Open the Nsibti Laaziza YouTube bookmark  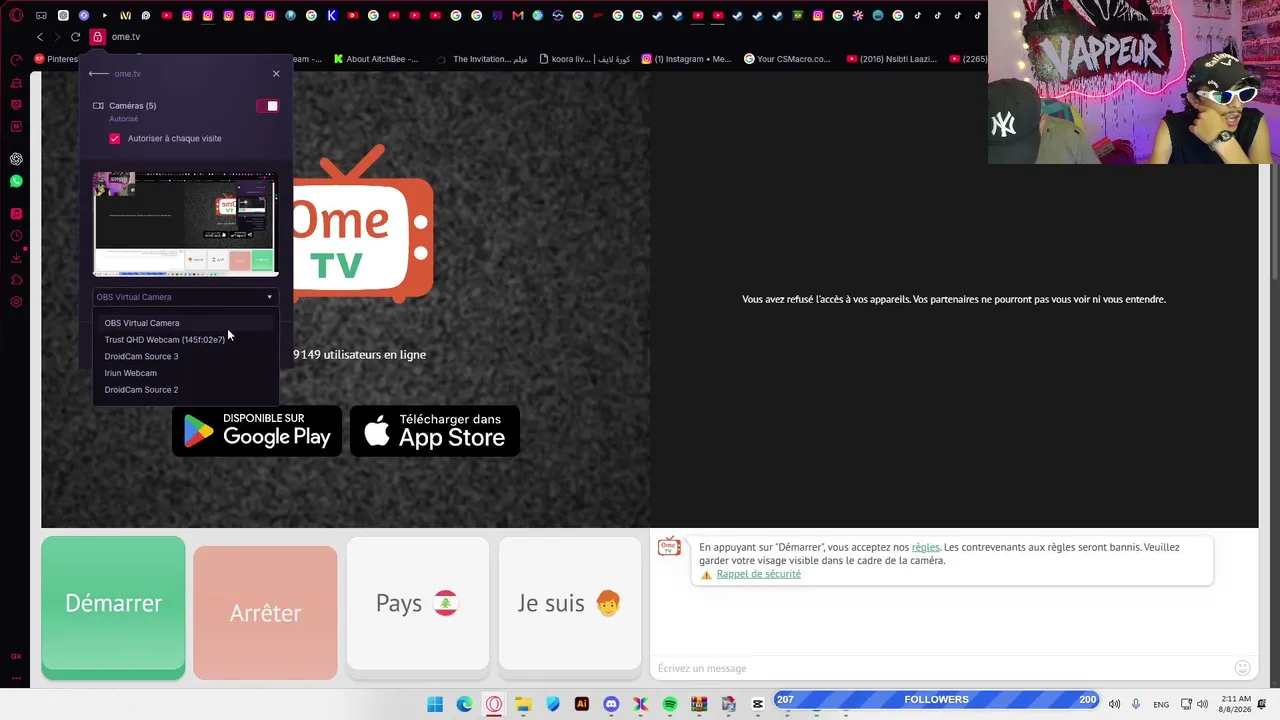click(x=892, y=59)
